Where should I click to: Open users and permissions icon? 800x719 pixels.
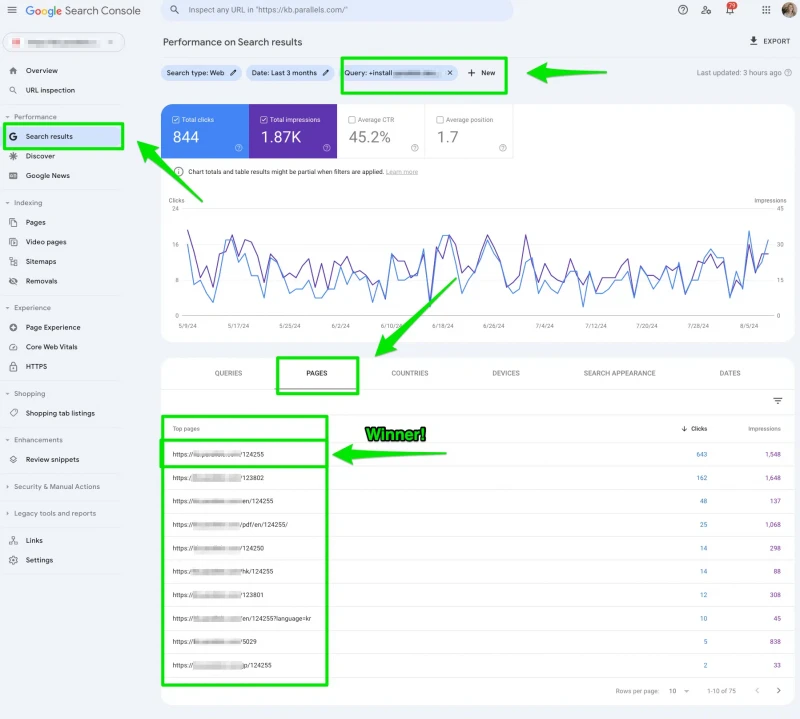point(706,10)
